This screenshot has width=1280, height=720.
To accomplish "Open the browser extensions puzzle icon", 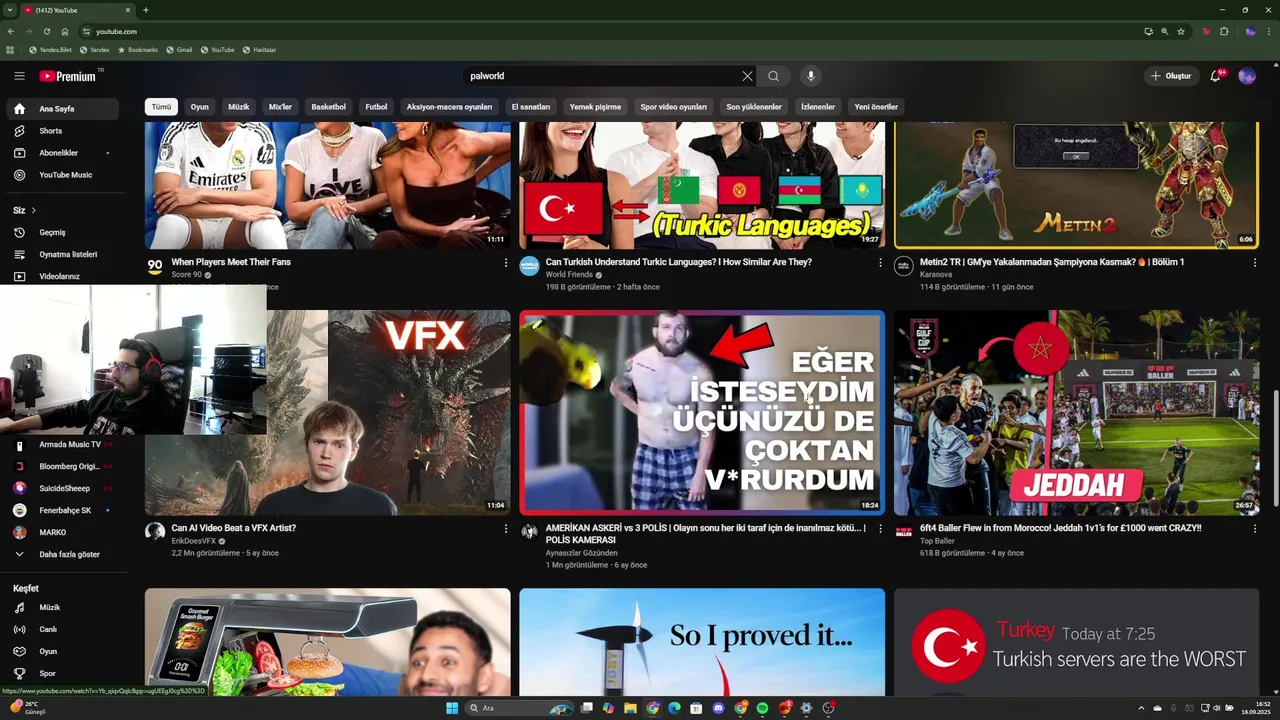I will pyautogui.click(x=1224, y=31).
